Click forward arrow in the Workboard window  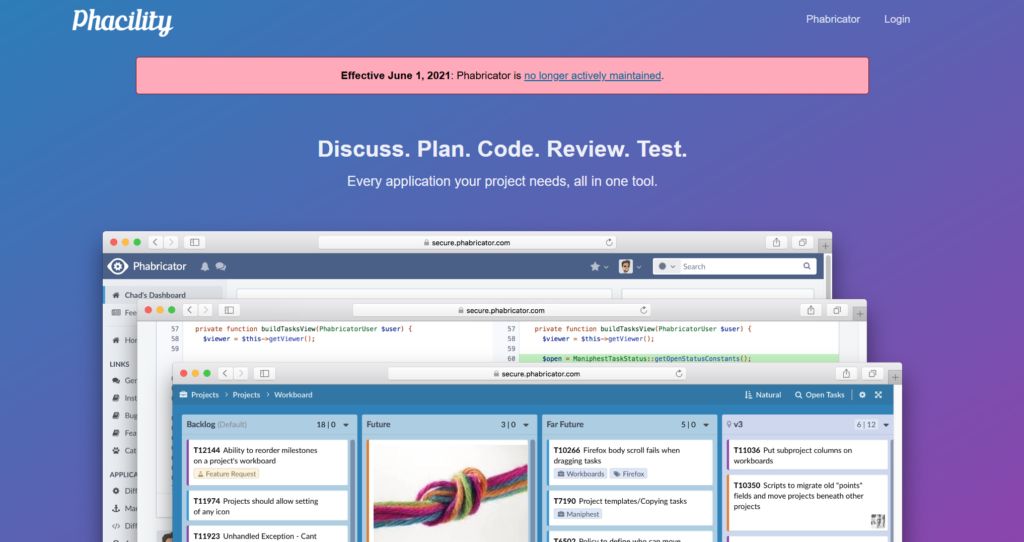pos(241,374)
